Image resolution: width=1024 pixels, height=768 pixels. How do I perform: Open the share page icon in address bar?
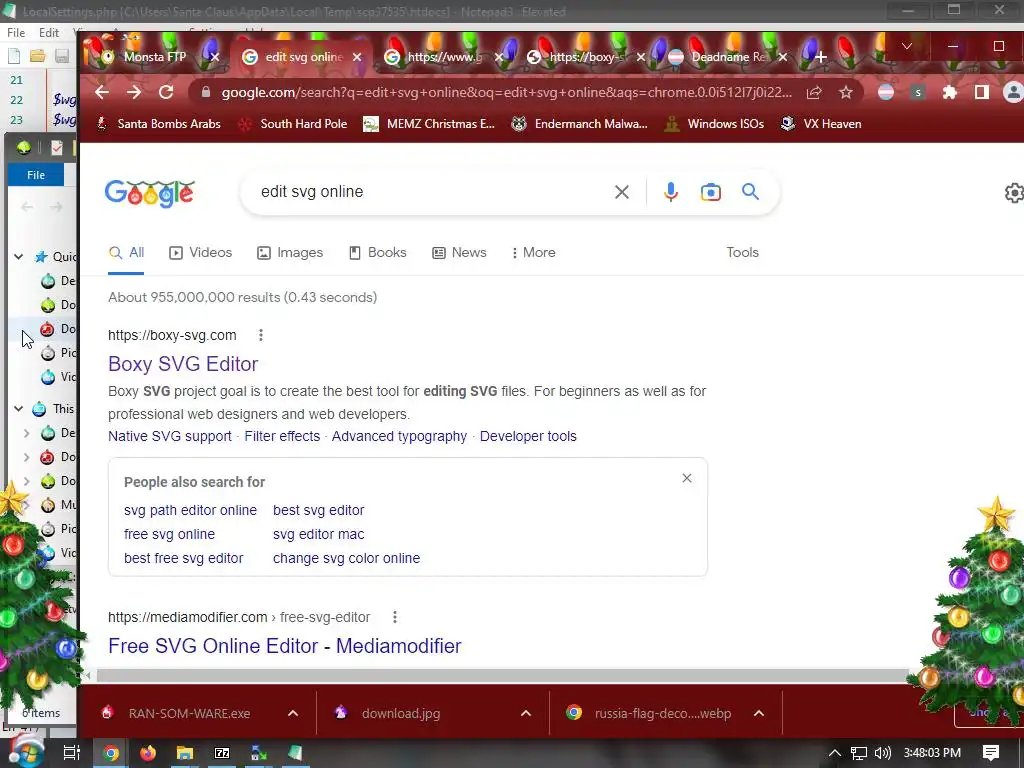tap(814, 93)
